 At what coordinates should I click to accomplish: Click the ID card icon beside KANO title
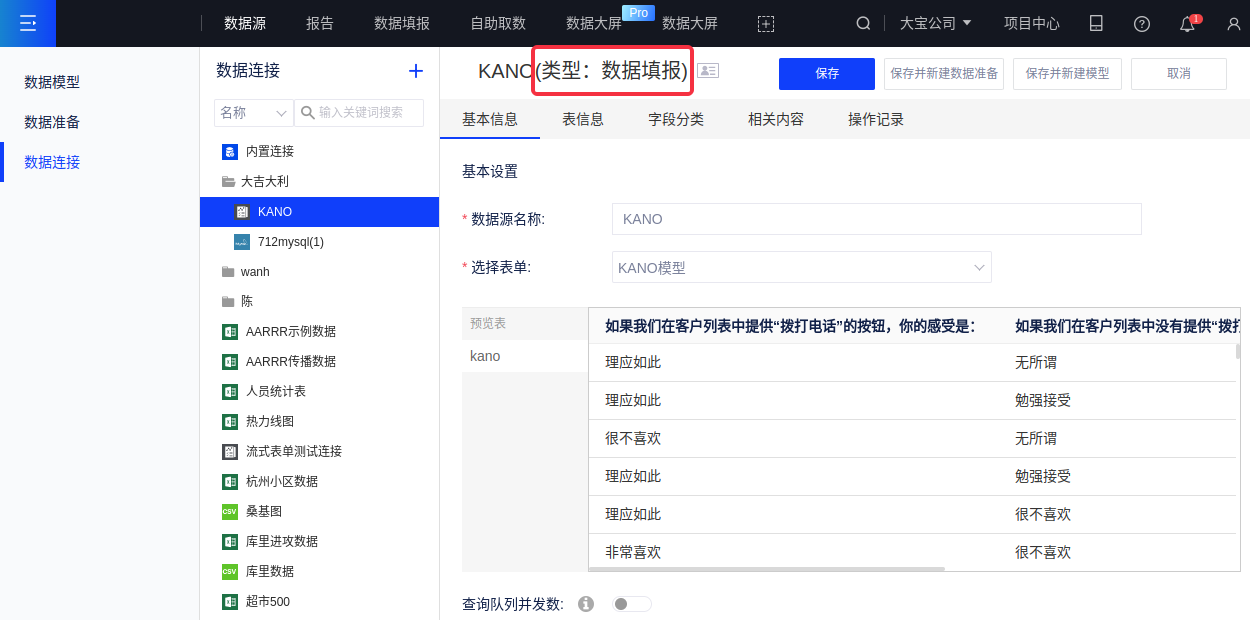708,71
